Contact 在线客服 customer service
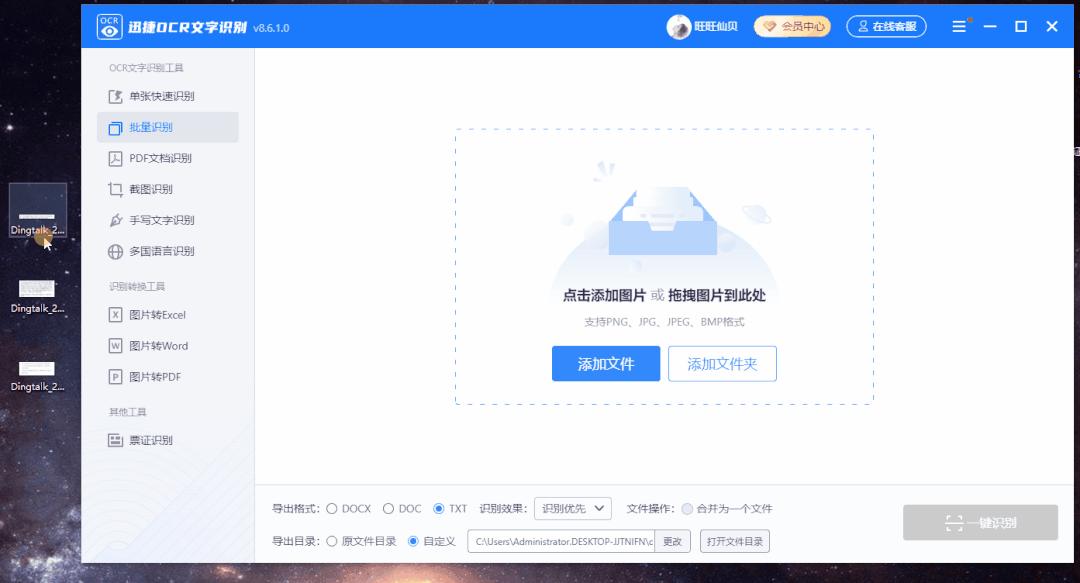This screenshot has width=1080, height=583. point(884,26)
